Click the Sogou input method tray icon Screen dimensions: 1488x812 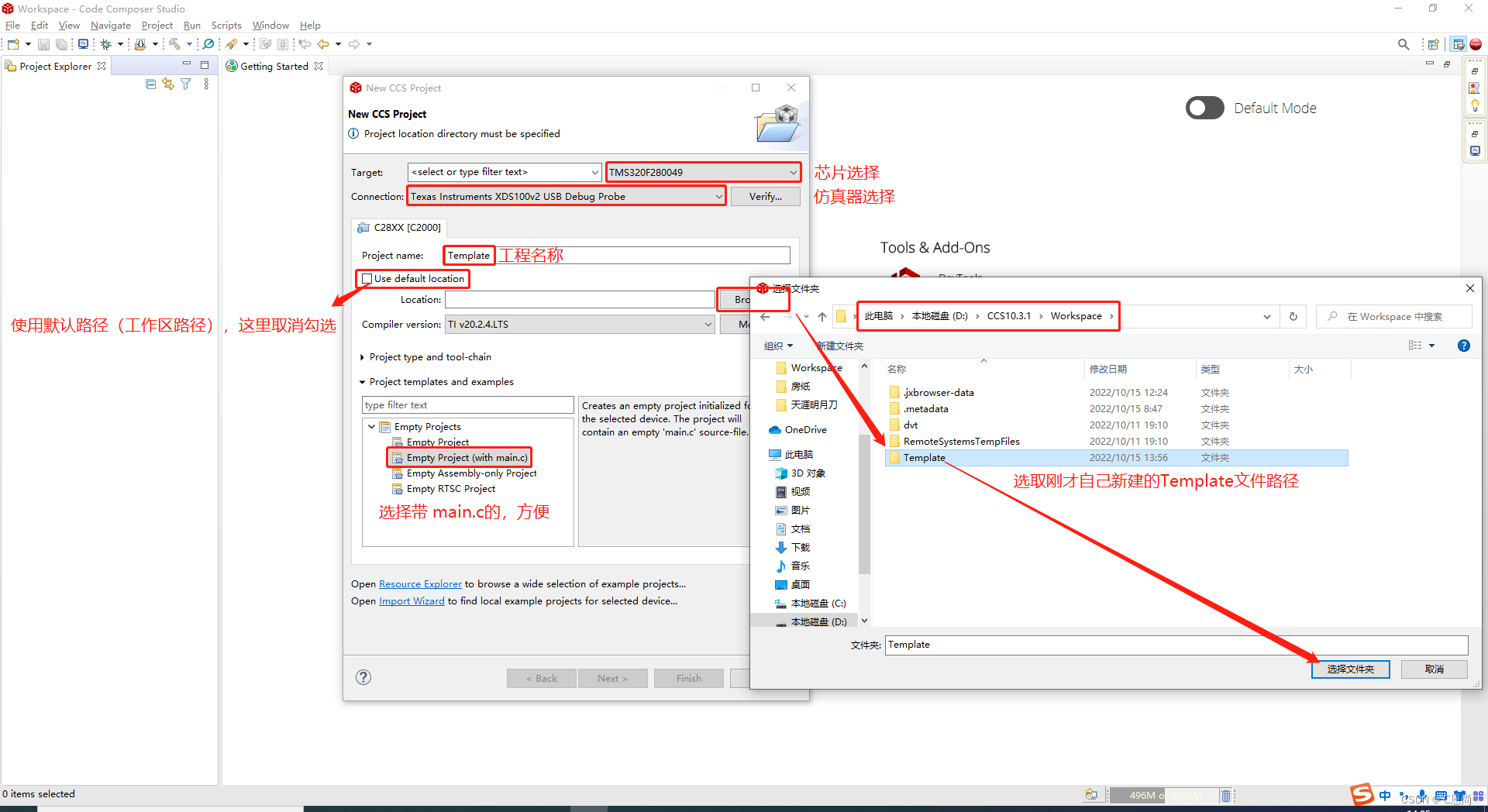(x=1362, y=795)
